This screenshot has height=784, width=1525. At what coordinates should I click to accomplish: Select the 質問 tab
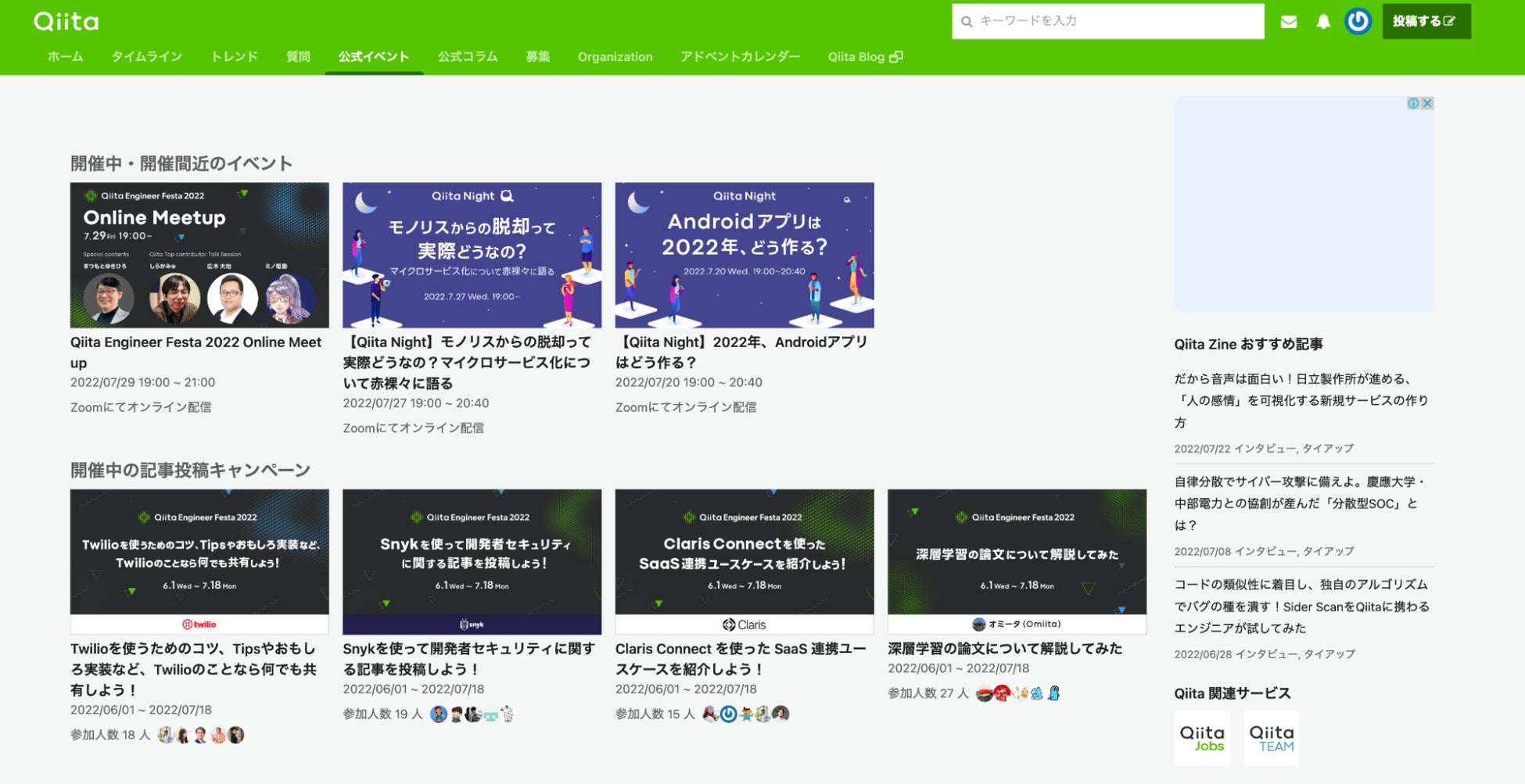point(298,56)
